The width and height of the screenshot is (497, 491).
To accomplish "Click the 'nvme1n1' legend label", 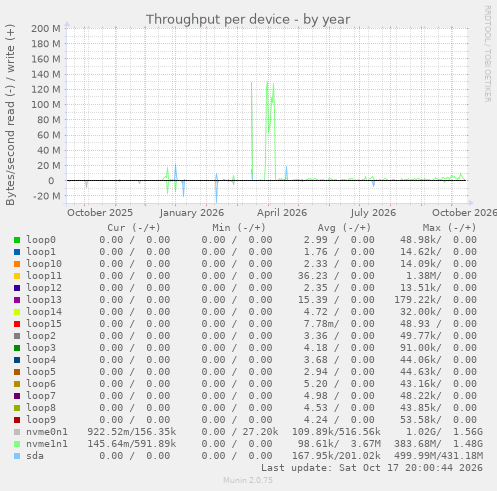I will click(x=47, y=444).
